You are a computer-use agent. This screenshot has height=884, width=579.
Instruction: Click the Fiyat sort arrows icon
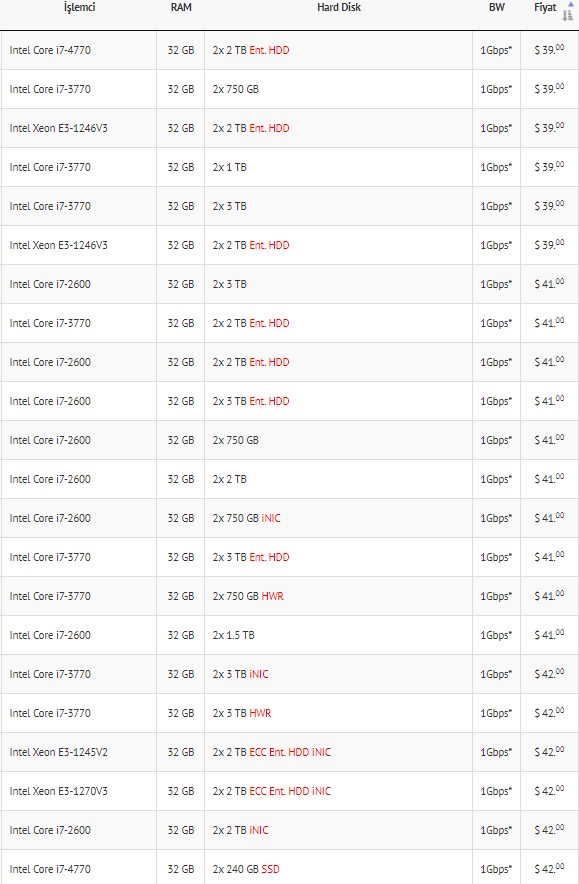pos(568,11)
